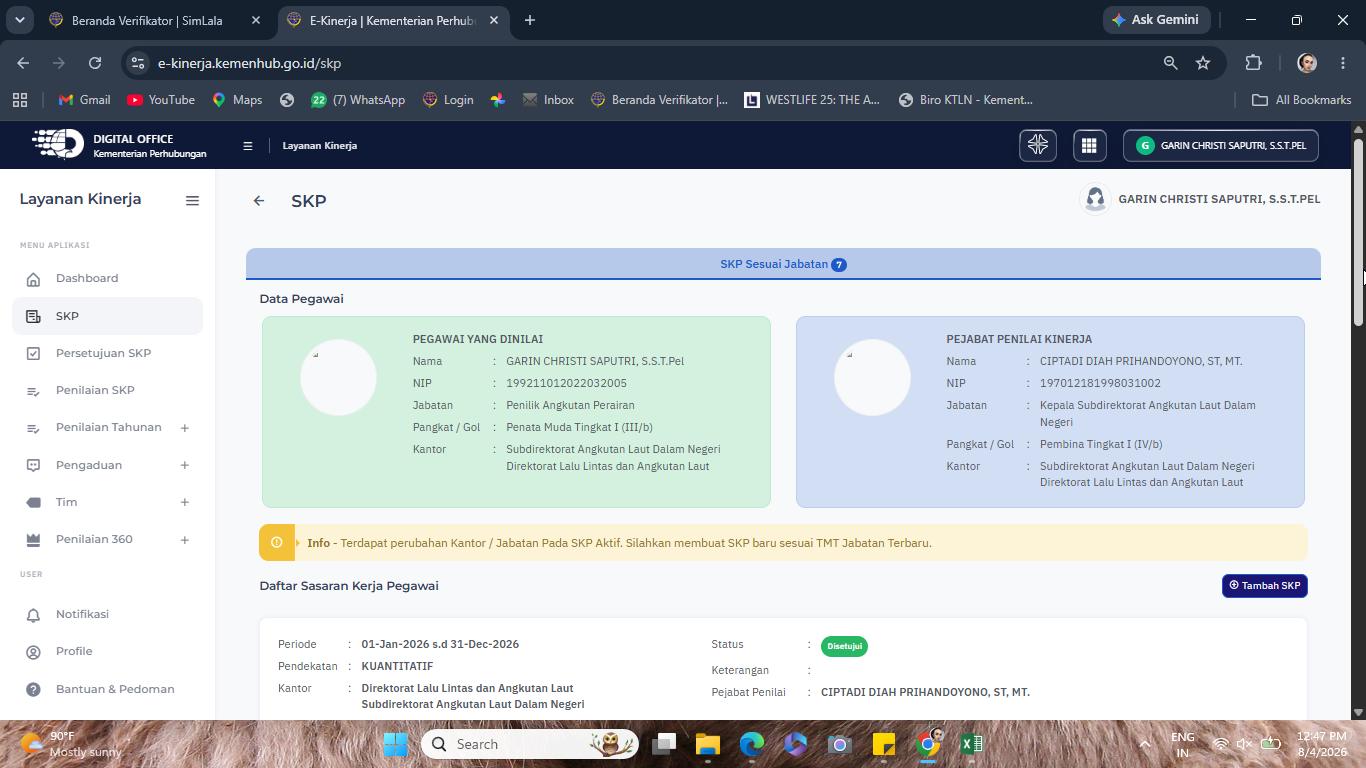Click the compass-style icon beside apps grid
This screenshot has height=768, width=1366.
(x=1038, y=145)
